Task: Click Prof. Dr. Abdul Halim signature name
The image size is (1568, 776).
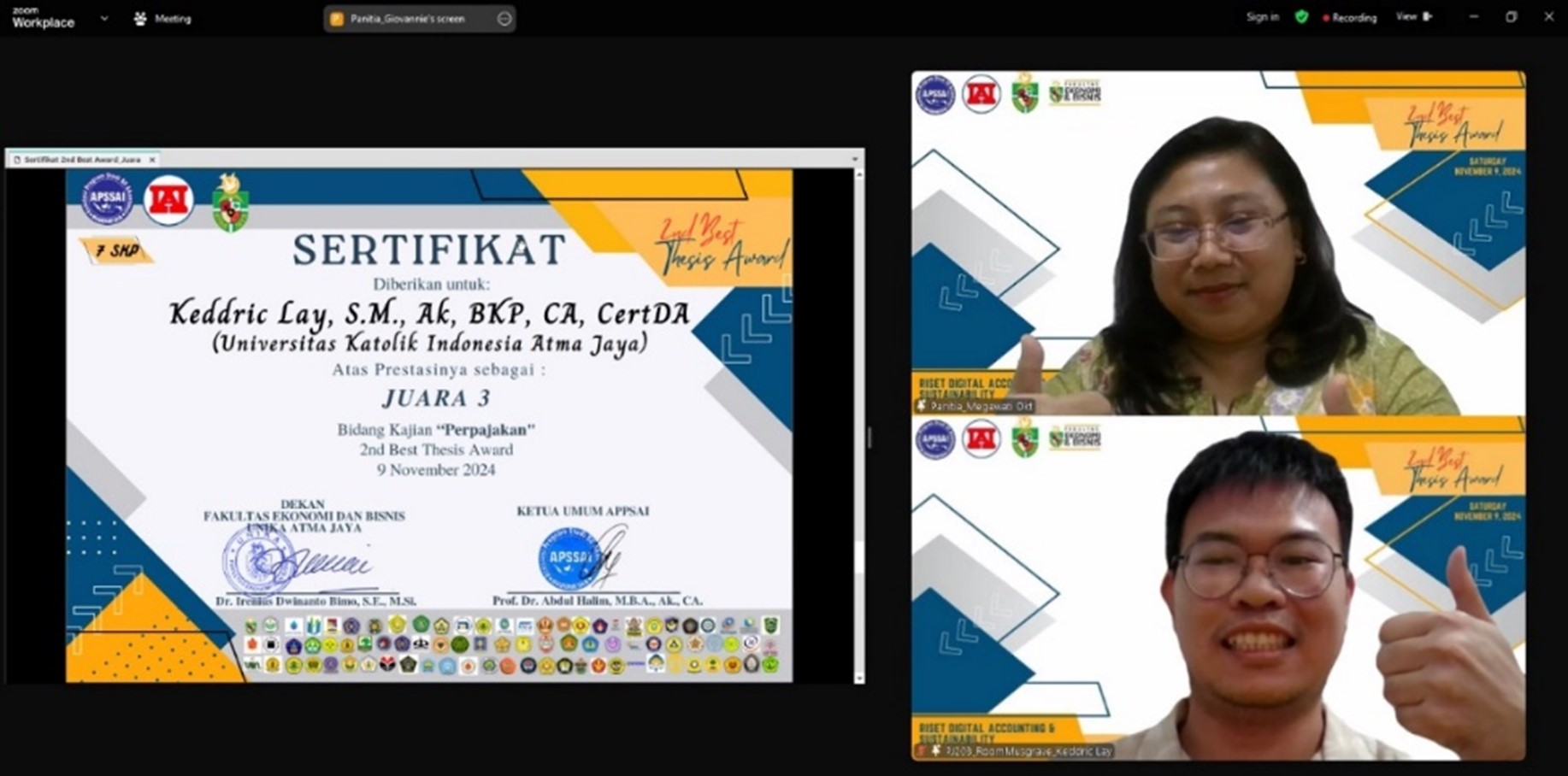Action: [x=598, y=601]
